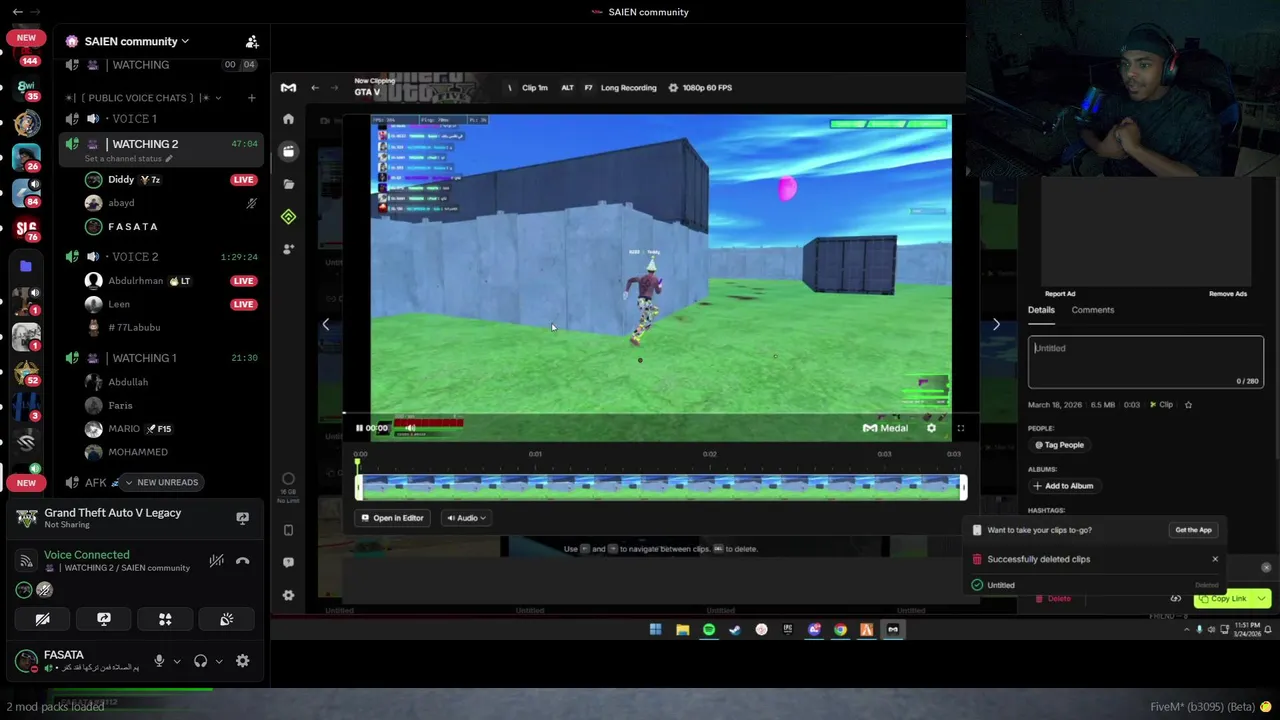The width and height of the screenshot is (1280, 720).
Task: Click the Report Ad link
Action: click(x=1060, y=294)
